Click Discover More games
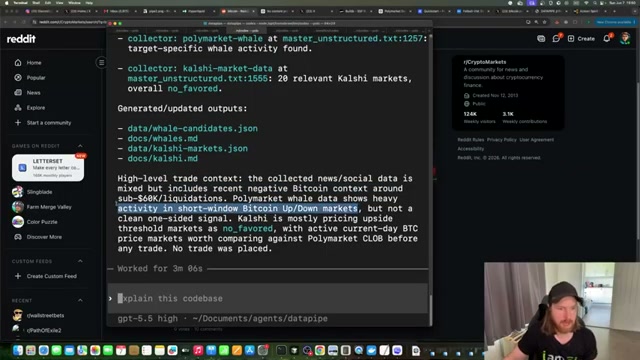Image resolution: width=640 pixels, height=360 pixels. [44, 237]
